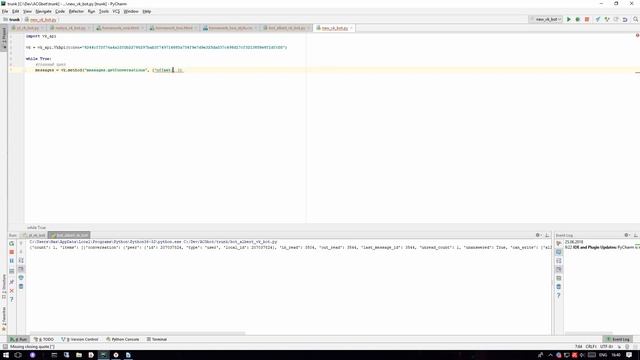Click the 'while True' breadcrumb below the editor
Screen dimensions: 640x360
coord(36,227)
